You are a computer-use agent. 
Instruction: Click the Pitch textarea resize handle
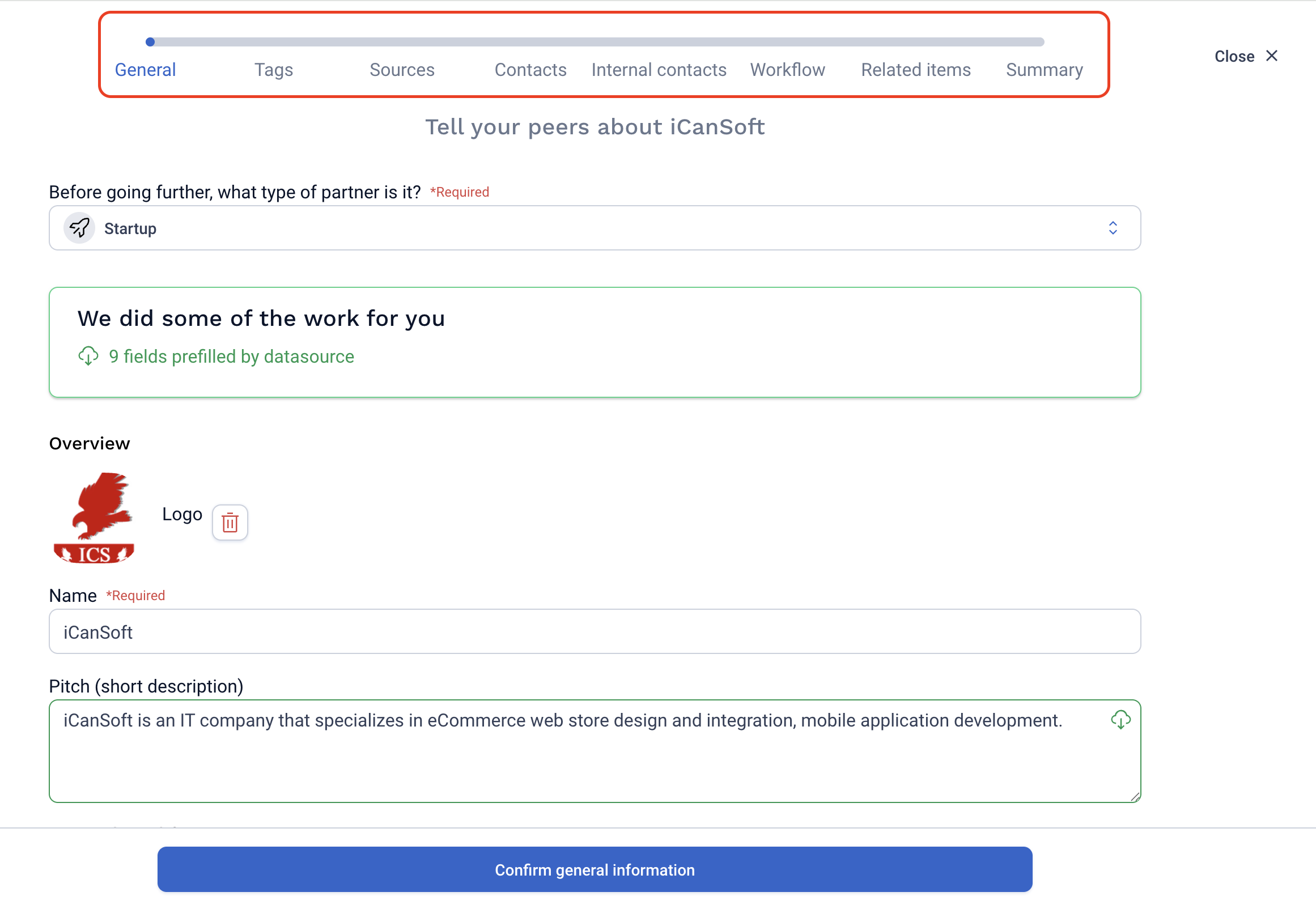click(1134, 796)
